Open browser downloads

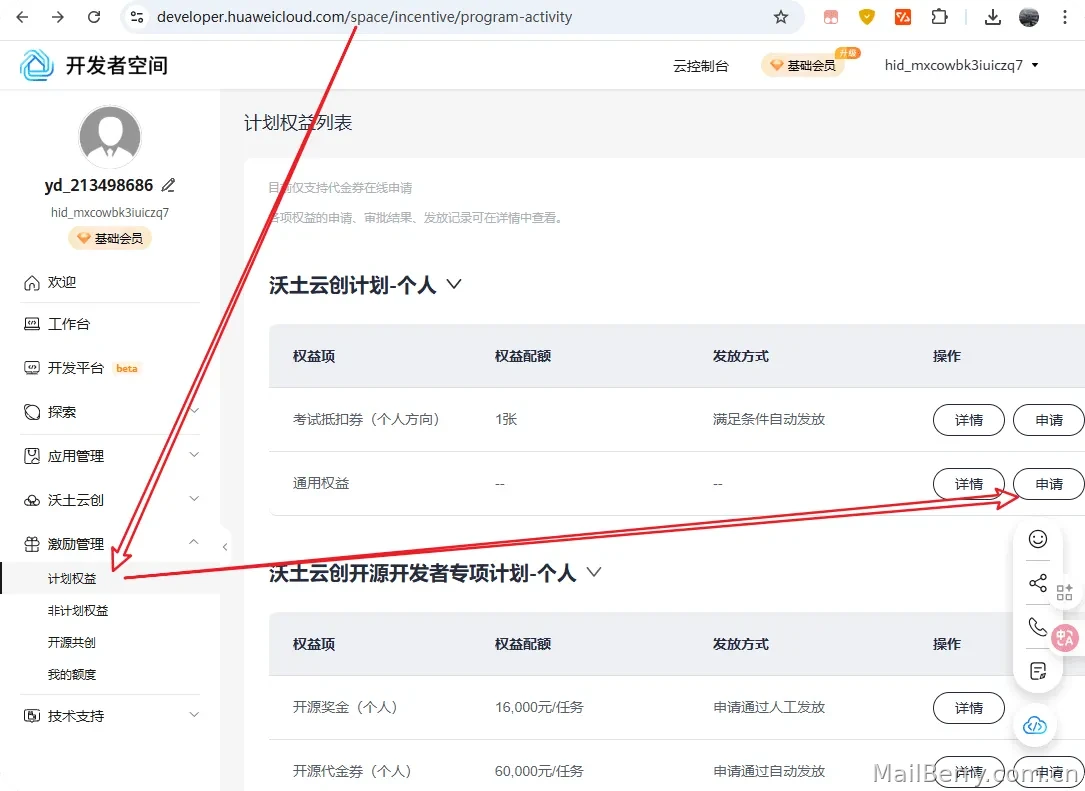point(993,17)
